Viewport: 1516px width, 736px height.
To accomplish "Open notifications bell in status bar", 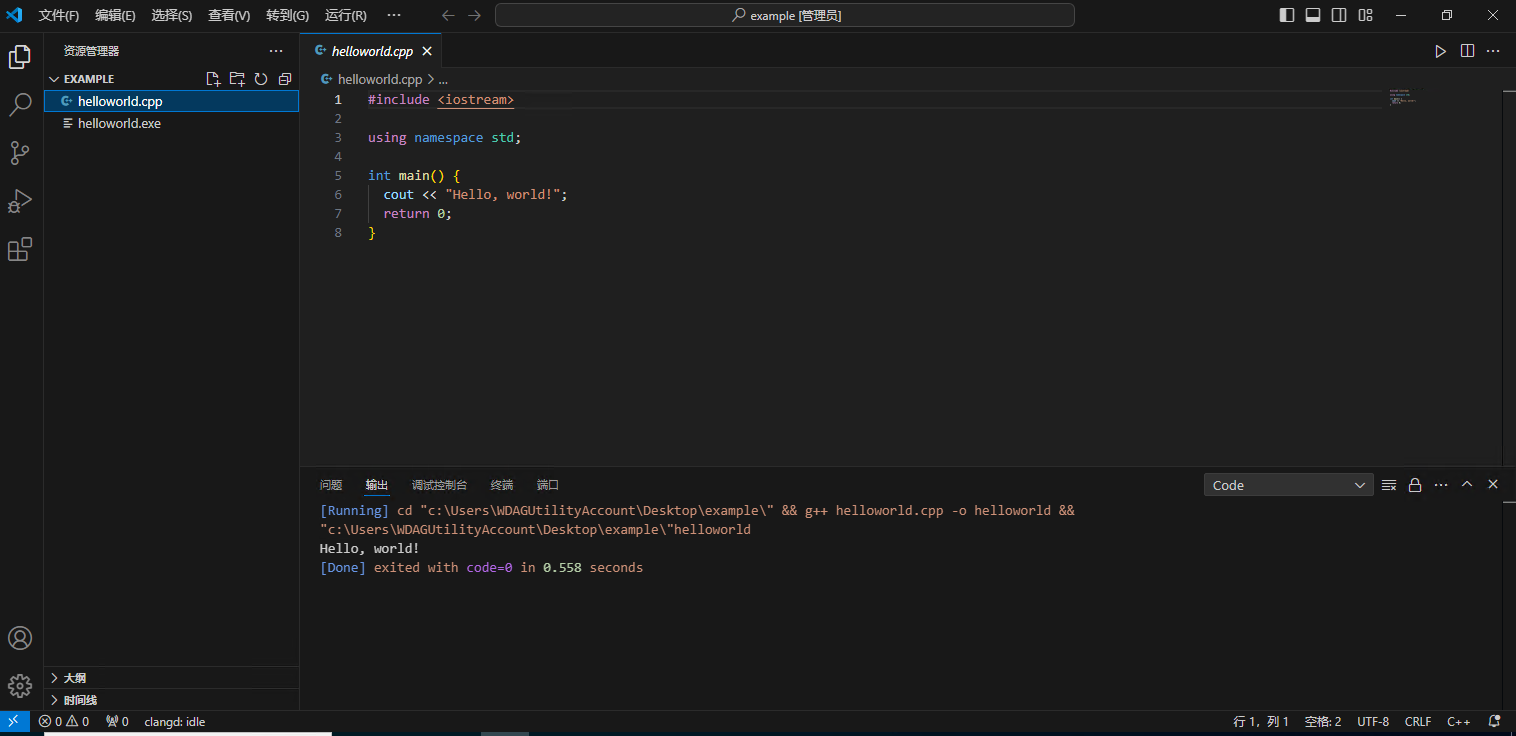I will (x=1494, y=721).
